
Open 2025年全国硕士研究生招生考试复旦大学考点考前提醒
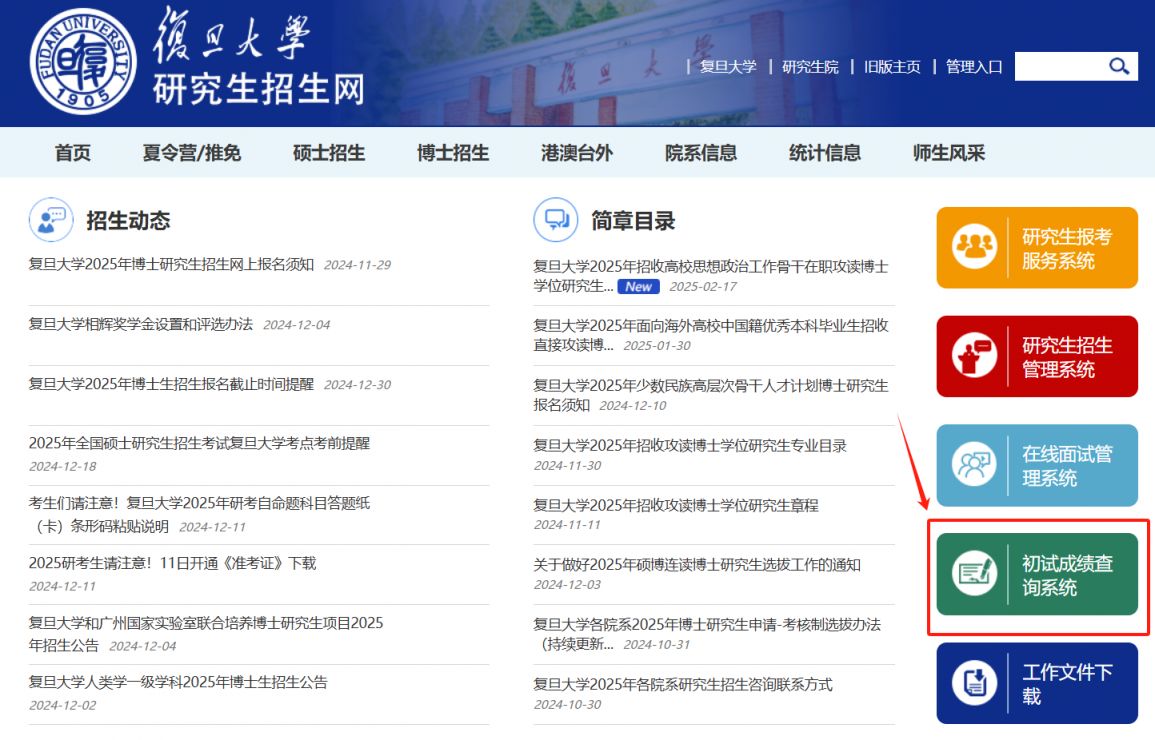point(199,443)
